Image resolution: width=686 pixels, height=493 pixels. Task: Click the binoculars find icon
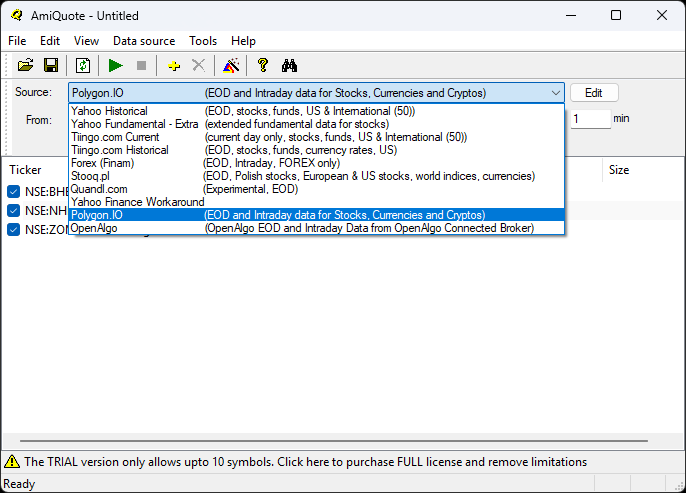[x=289, y=66]
